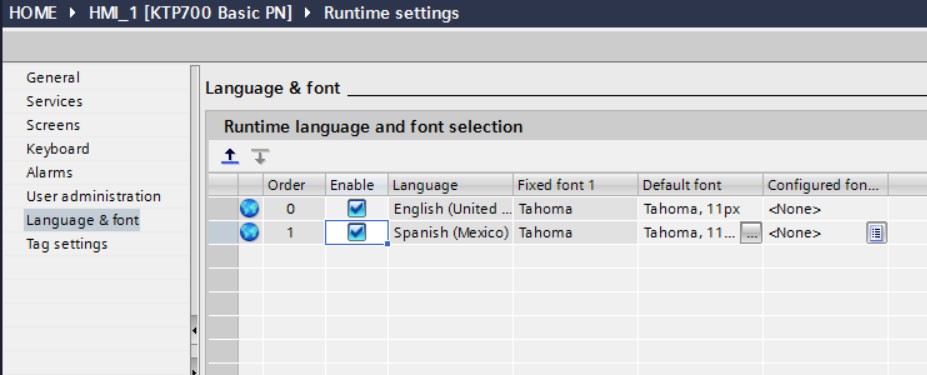The image size is (927, 375).
Task: Select globe icon of English row
Action: coord(249,209)
